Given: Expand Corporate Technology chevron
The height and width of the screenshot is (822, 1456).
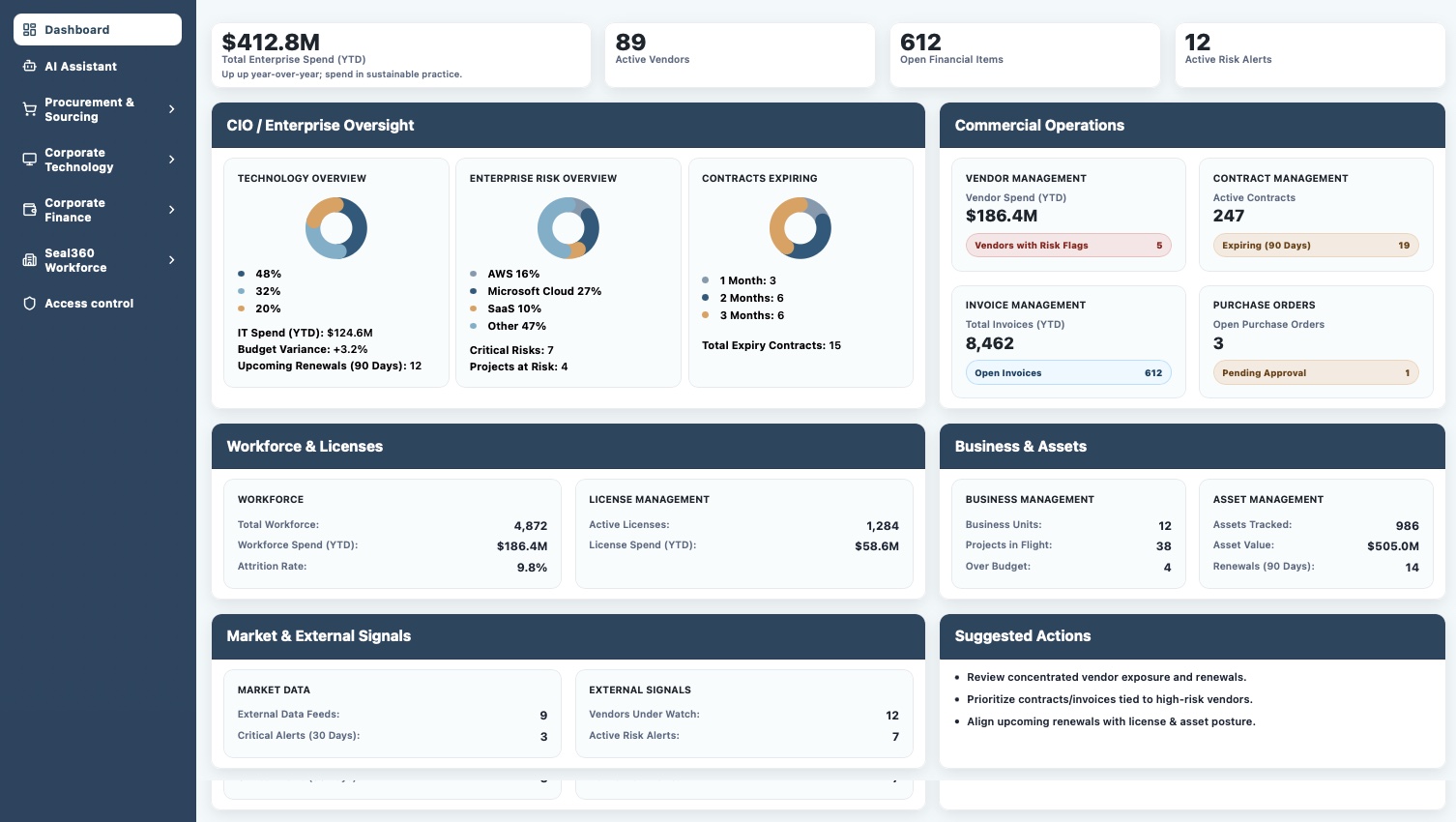Looking at the screenshot, I should pyautogui.click(x=171, y=160).
